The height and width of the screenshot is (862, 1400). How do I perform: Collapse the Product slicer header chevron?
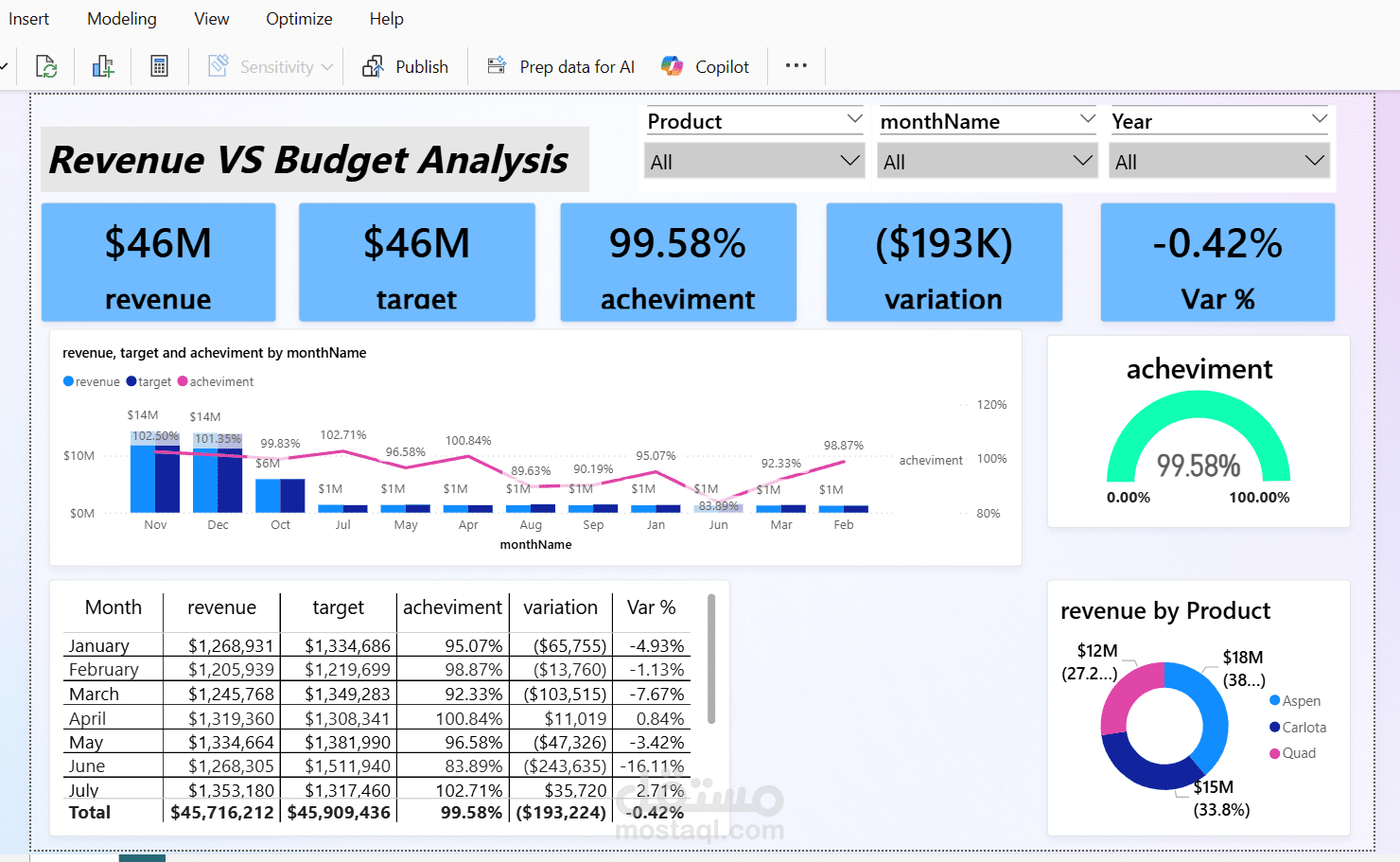coord(854,119)
